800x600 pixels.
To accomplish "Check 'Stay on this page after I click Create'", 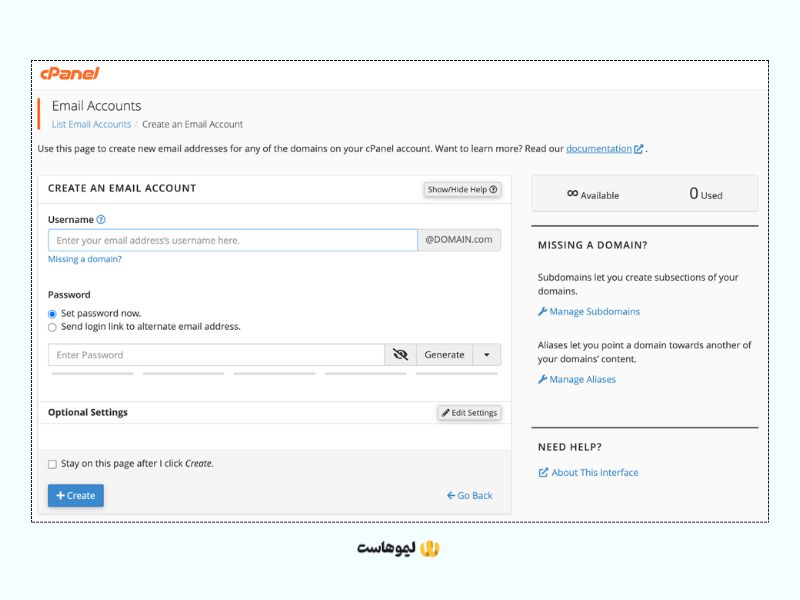I will click(52, 464).
